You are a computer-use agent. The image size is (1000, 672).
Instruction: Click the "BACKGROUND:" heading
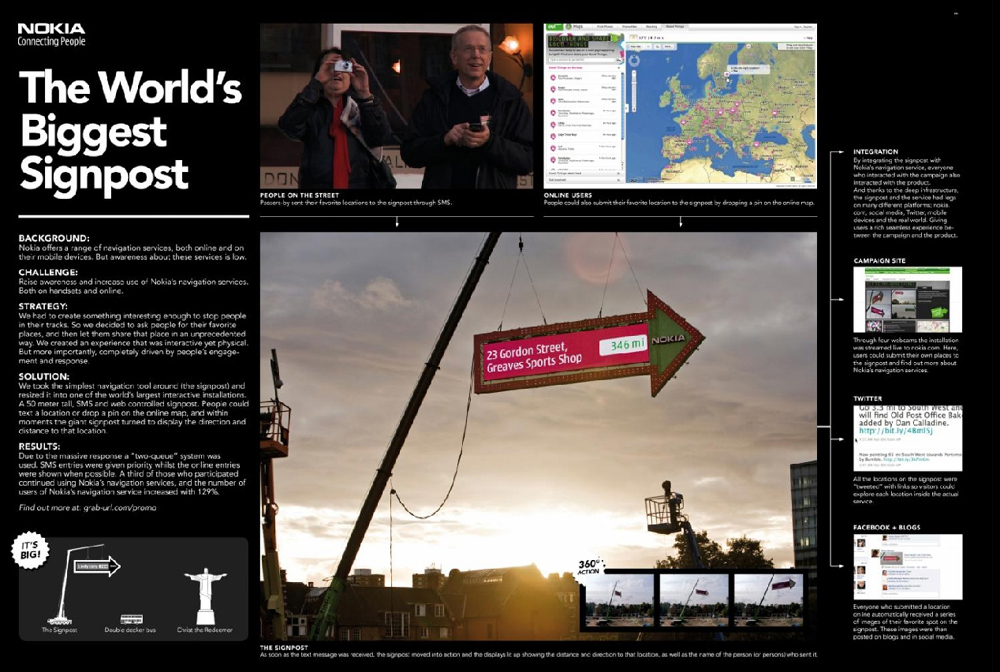[x=54, y=238]
